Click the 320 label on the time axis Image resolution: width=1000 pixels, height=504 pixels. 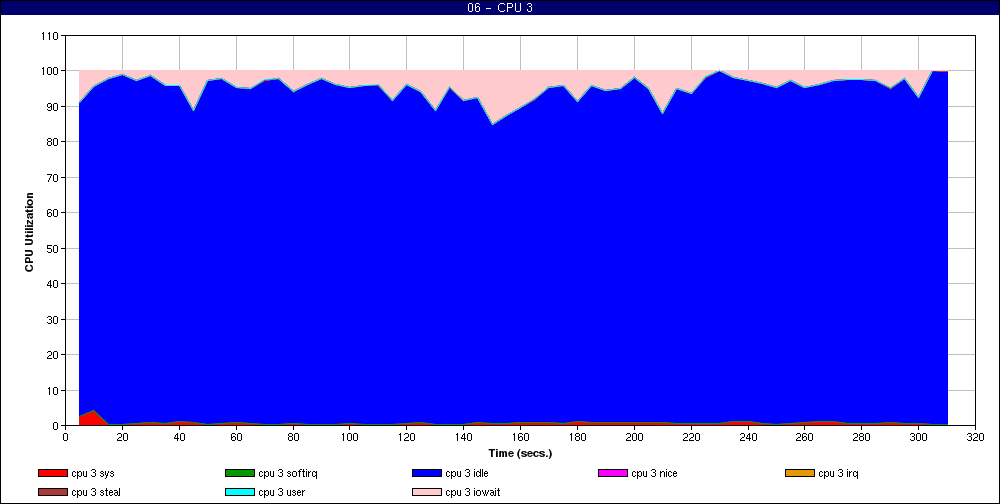point(976,437)
